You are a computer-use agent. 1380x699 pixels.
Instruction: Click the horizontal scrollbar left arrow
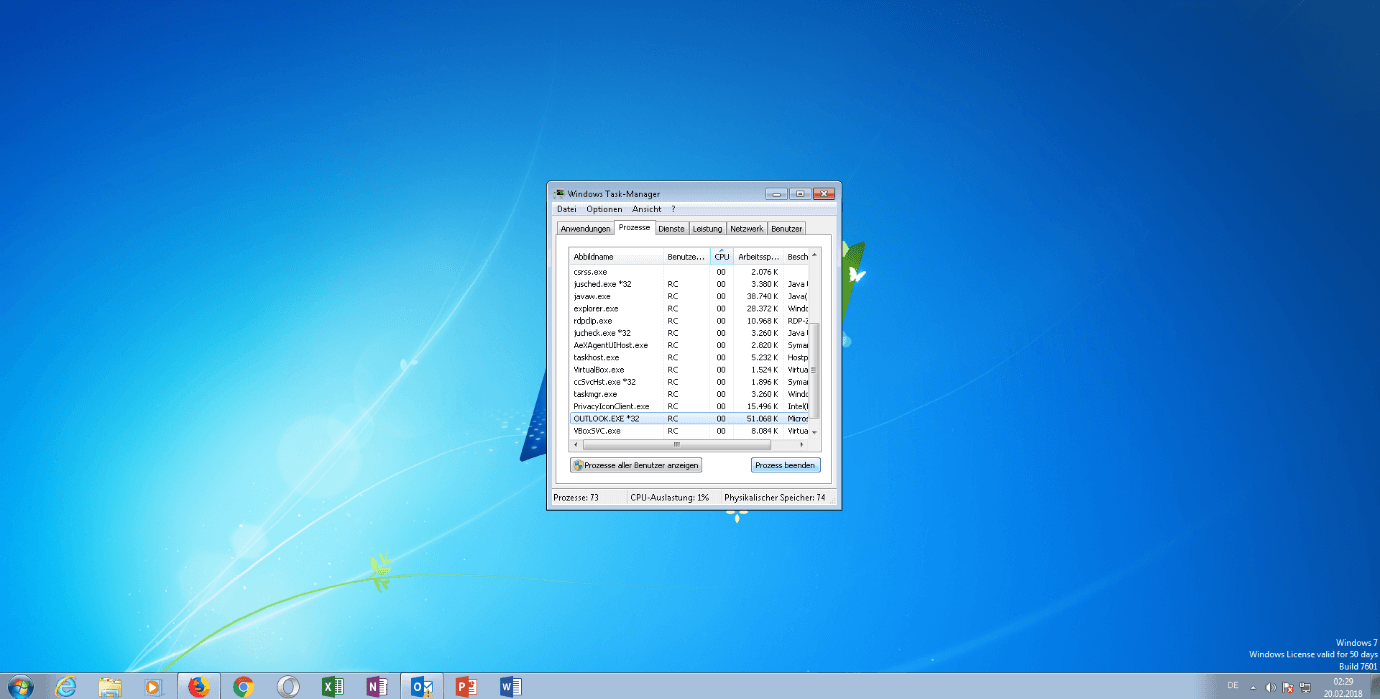coord(576,444)
